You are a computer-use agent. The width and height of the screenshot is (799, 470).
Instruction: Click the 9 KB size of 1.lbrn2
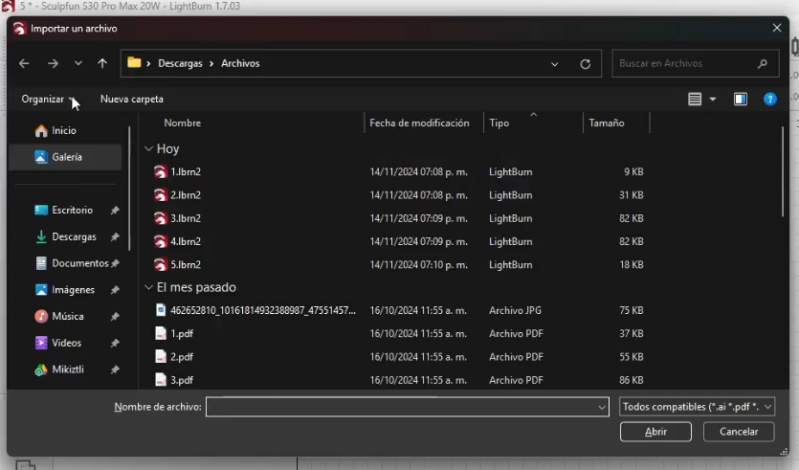click(x=633, y=172)
